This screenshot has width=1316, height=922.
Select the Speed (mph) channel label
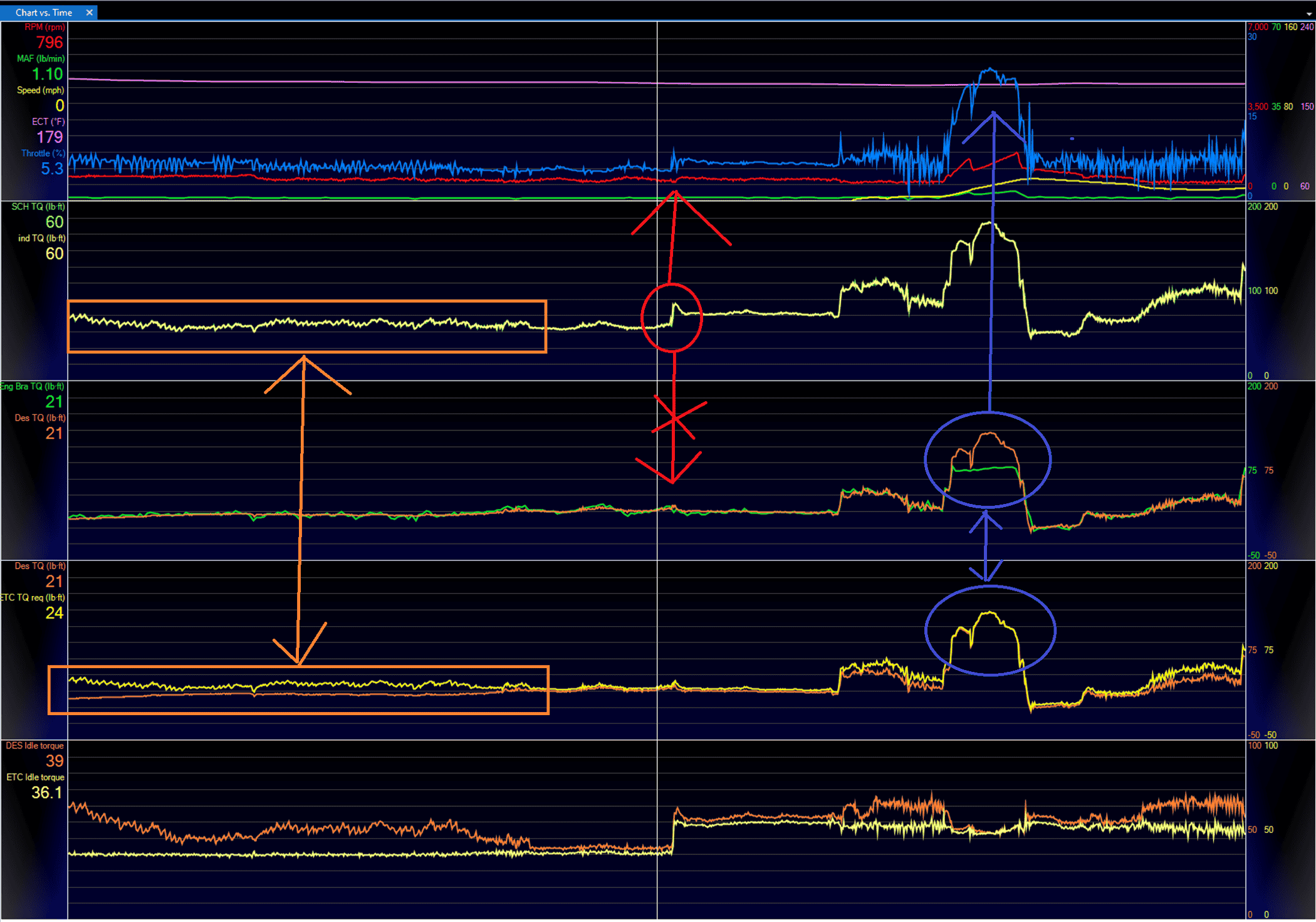[x=41, y=90]
